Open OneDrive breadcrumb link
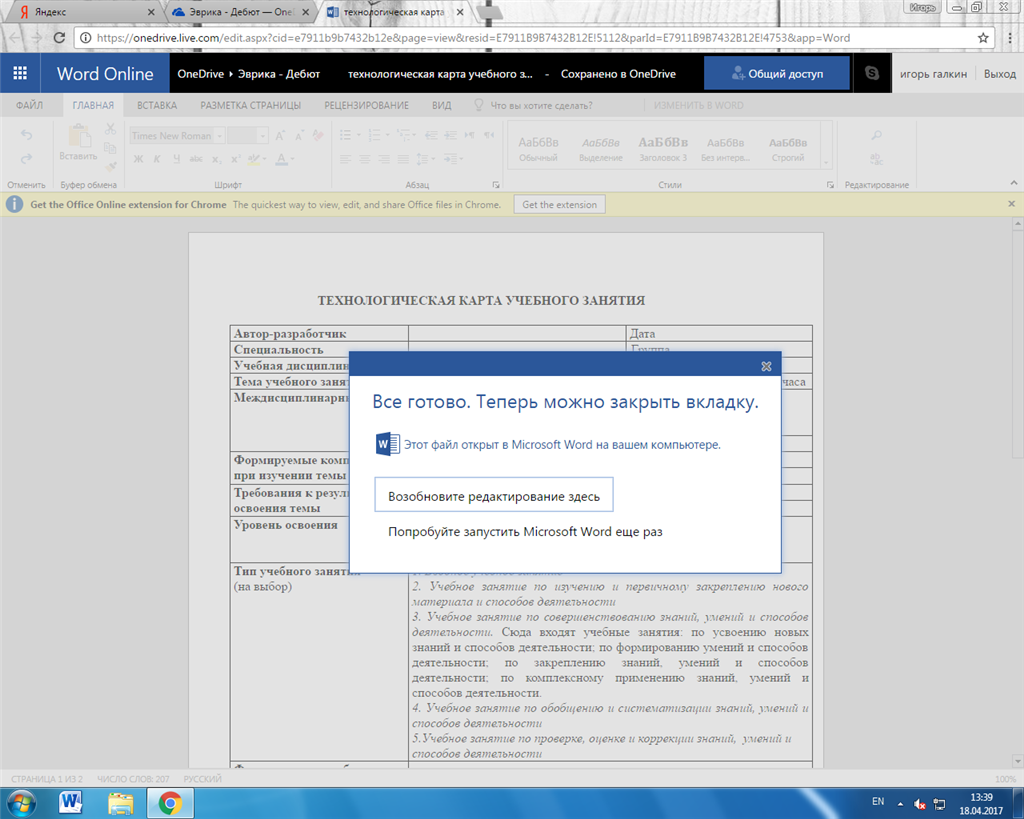The height and width of the screenshot is (819, 1024). [x=200, y=74]
